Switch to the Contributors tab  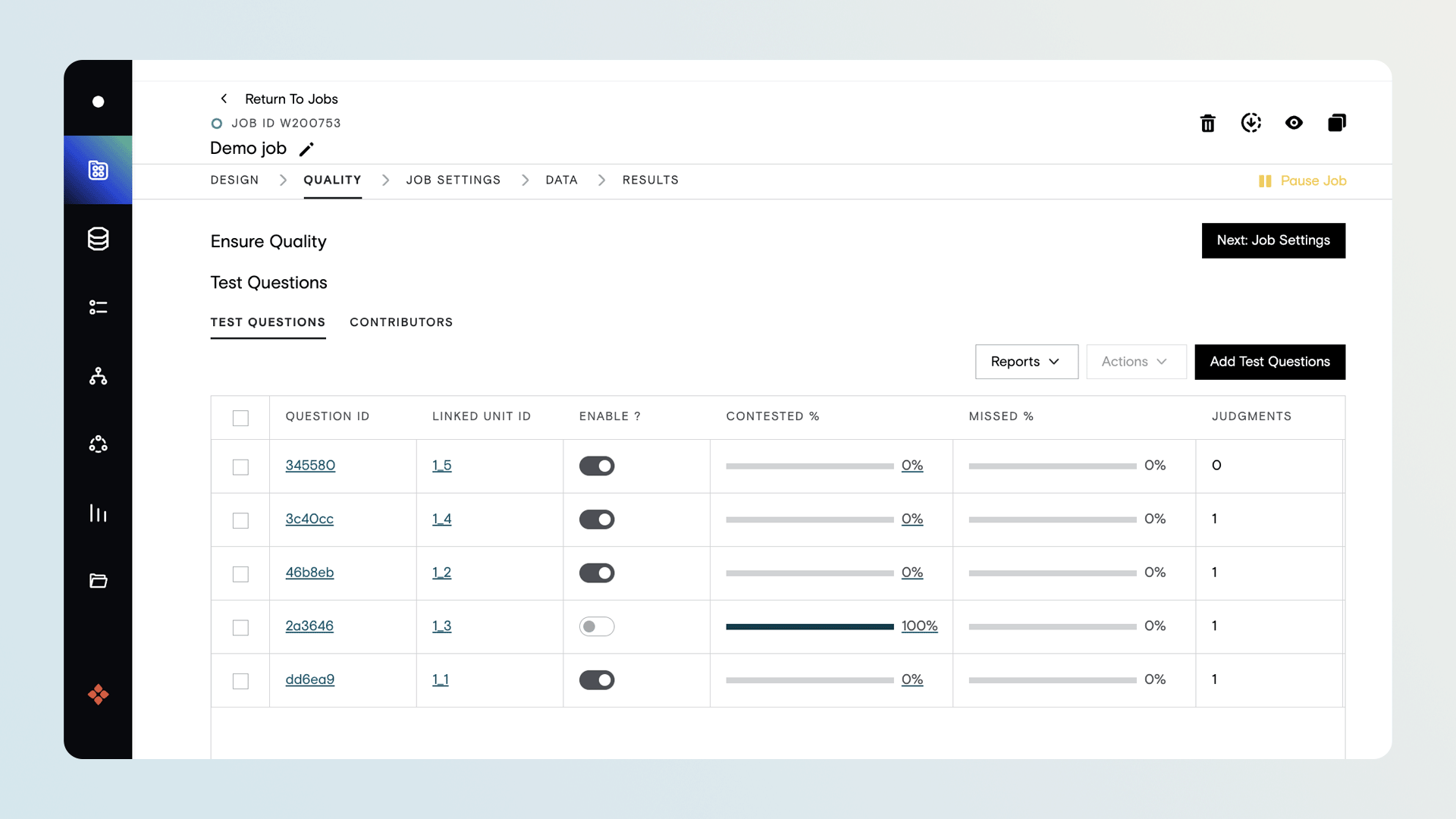click(400, 322)
